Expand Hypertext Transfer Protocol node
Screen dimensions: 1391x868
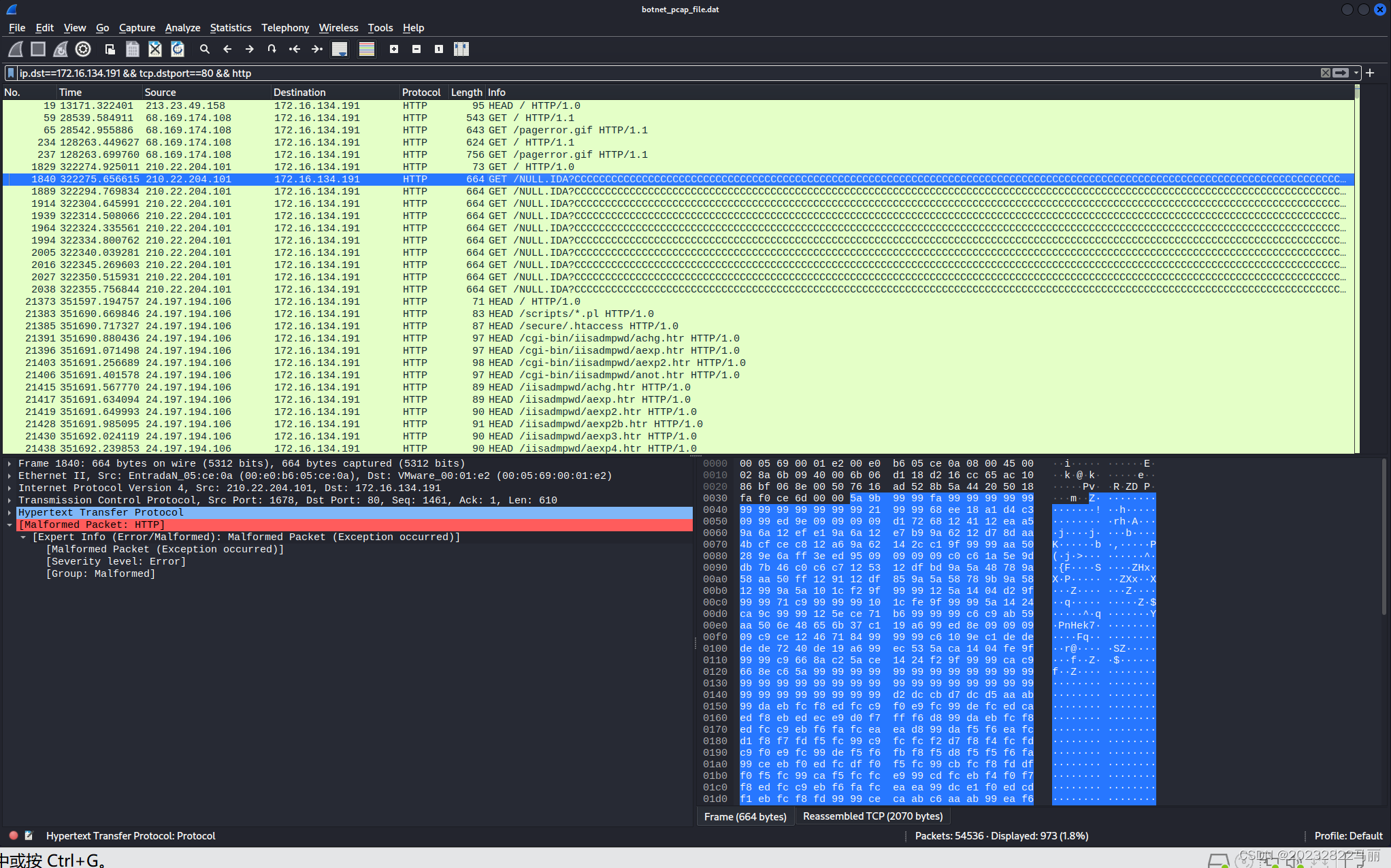coord(10,512)
